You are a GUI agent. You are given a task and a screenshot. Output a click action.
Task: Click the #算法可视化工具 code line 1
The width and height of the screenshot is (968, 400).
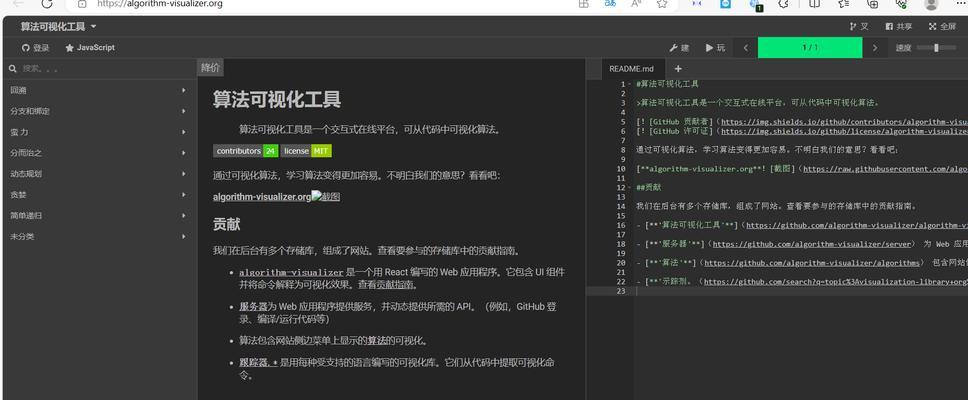click(667, 84)
